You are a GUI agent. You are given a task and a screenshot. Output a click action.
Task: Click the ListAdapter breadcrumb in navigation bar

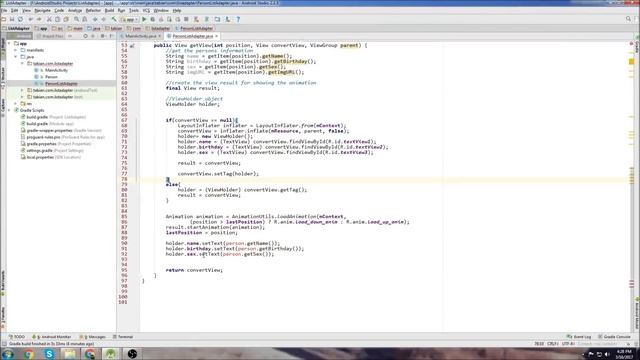(x=16, y=29)
